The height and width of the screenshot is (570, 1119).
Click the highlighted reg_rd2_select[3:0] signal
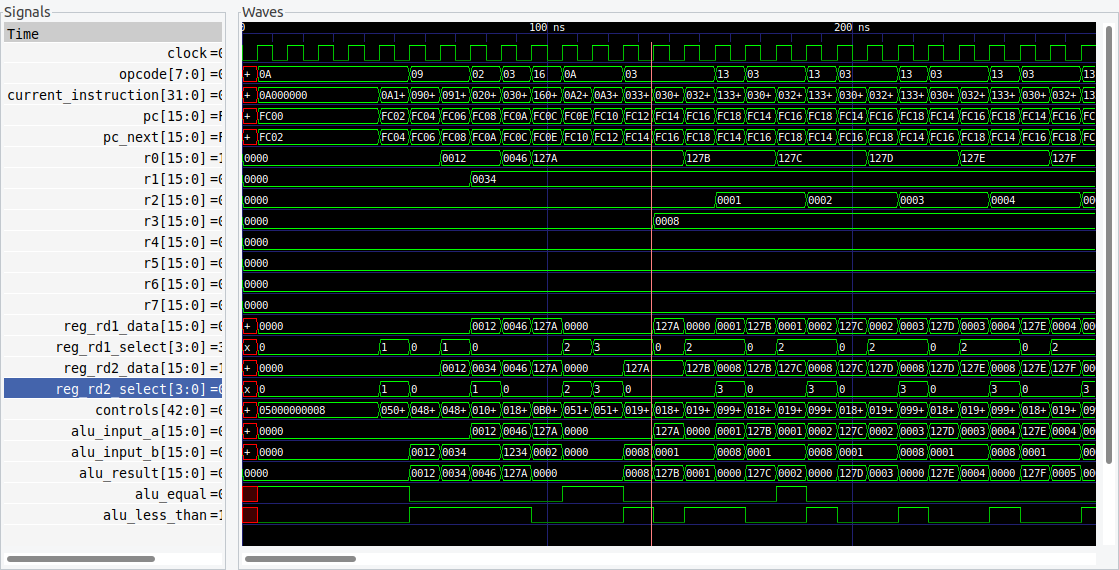click(113, 389)
